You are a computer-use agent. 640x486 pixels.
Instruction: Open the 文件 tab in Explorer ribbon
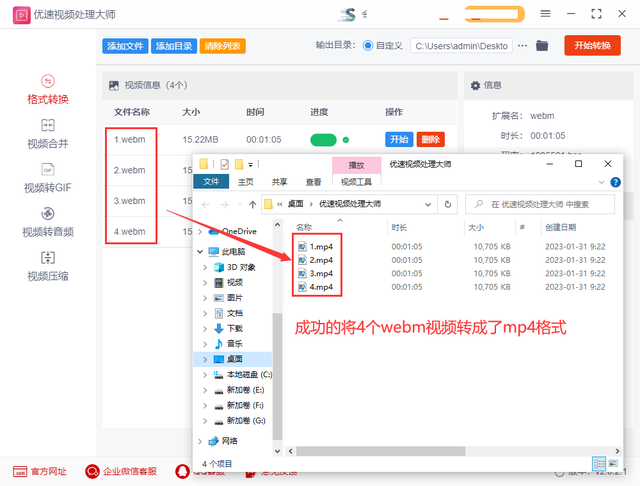pyautogui.click(x=211, y=182)
